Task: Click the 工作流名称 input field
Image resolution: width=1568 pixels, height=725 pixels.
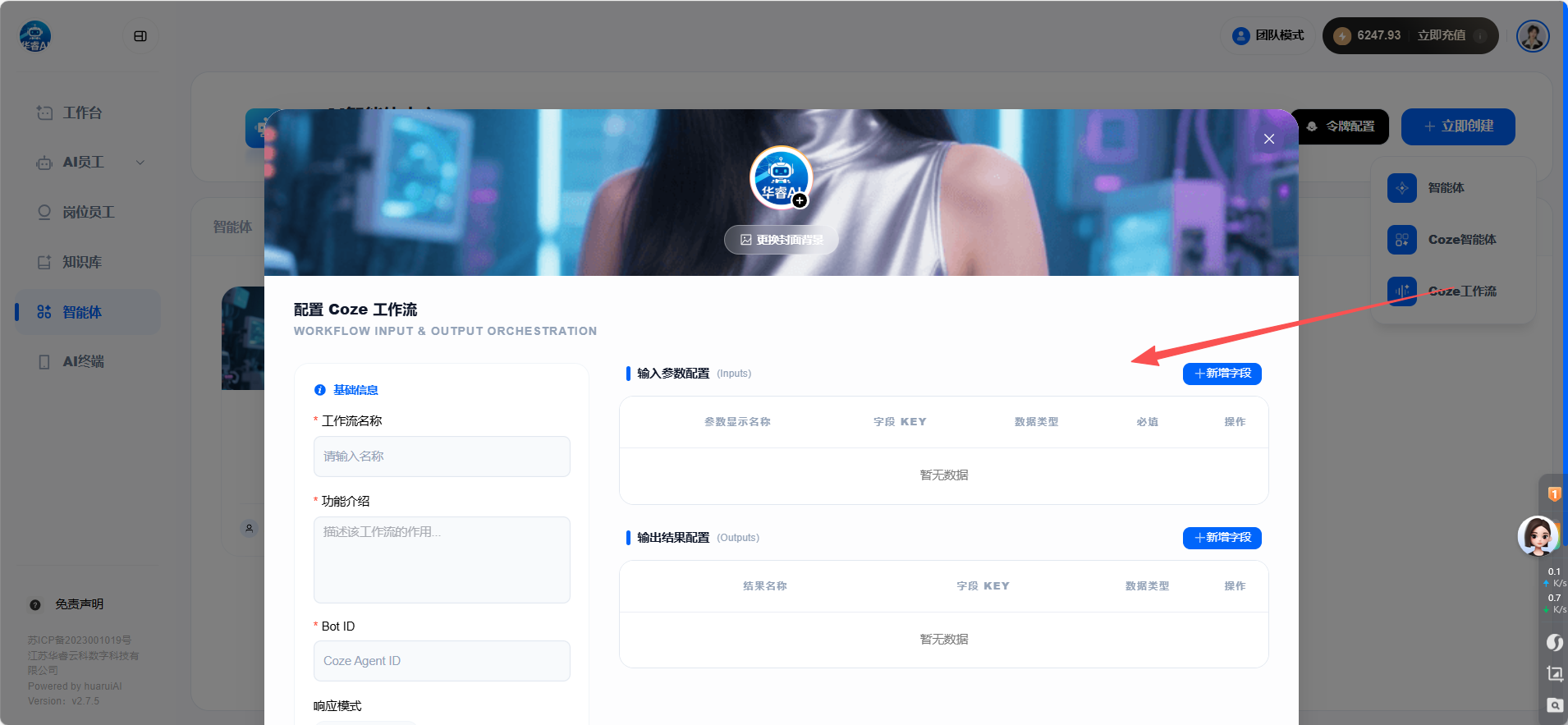Action: coord(442,457)
